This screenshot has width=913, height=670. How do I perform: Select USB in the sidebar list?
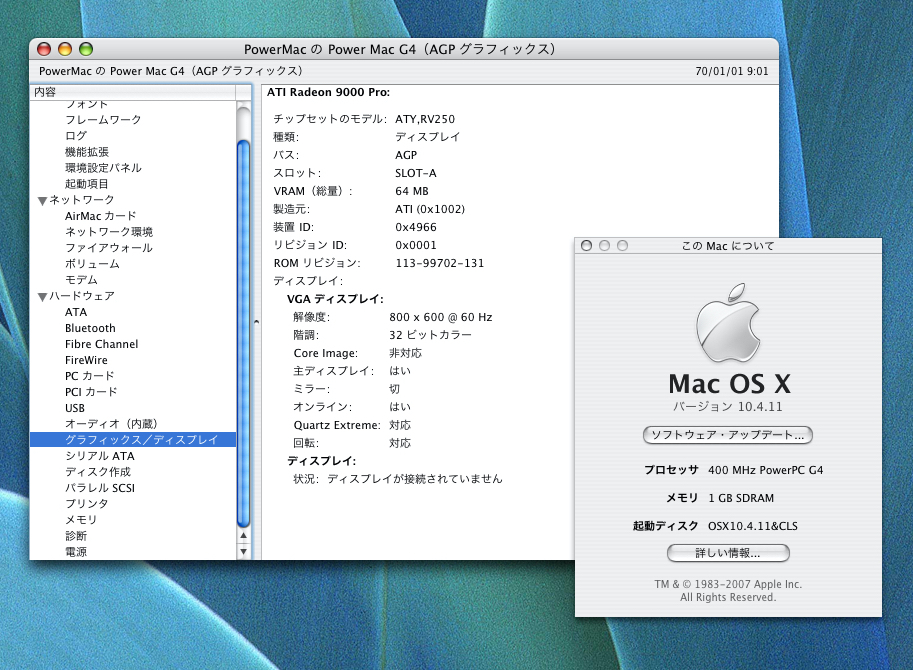(75, 408)
